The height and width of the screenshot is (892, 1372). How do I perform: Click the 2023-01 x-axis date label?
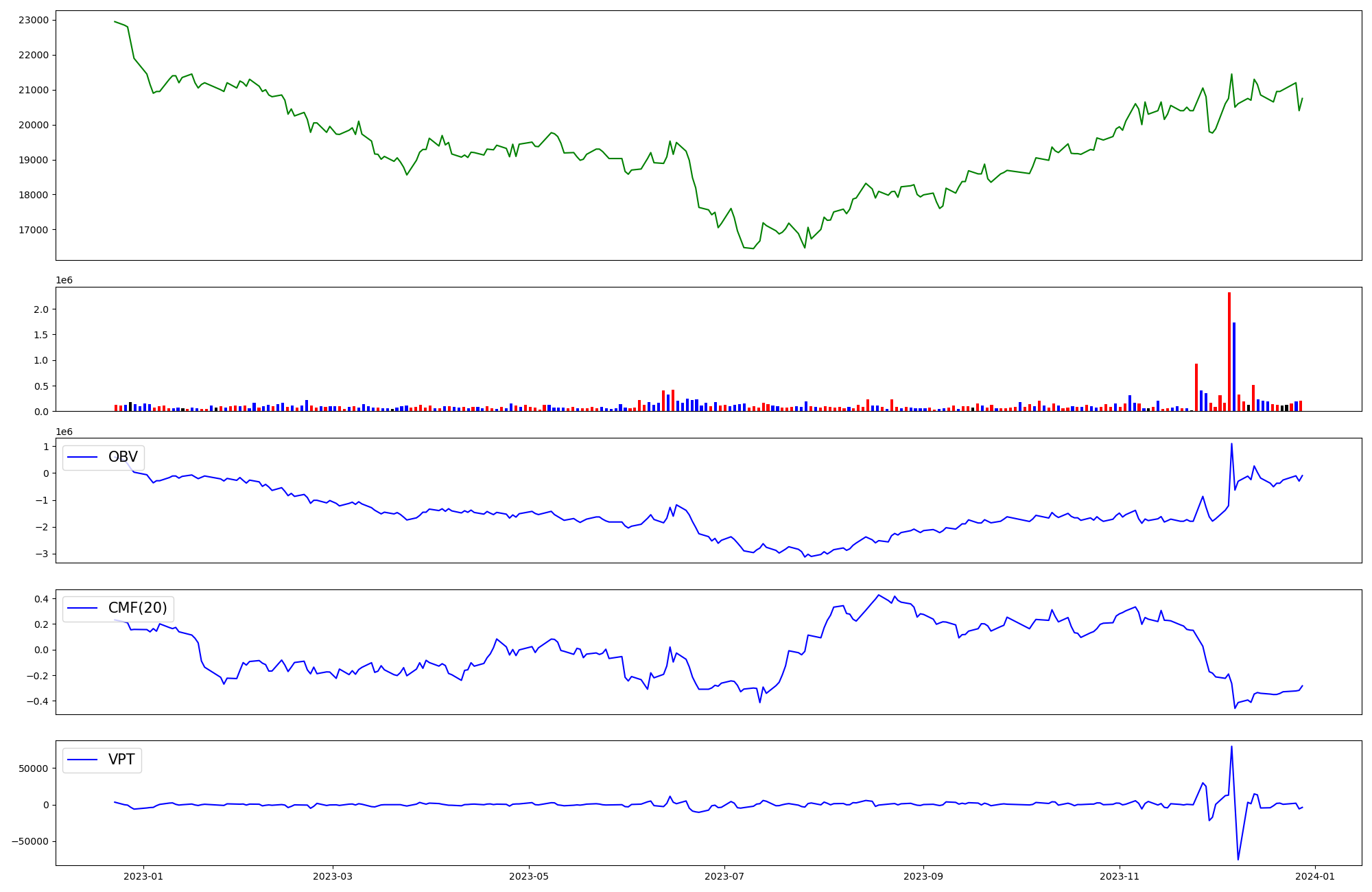pyautogui.click(x=143, y=876)
